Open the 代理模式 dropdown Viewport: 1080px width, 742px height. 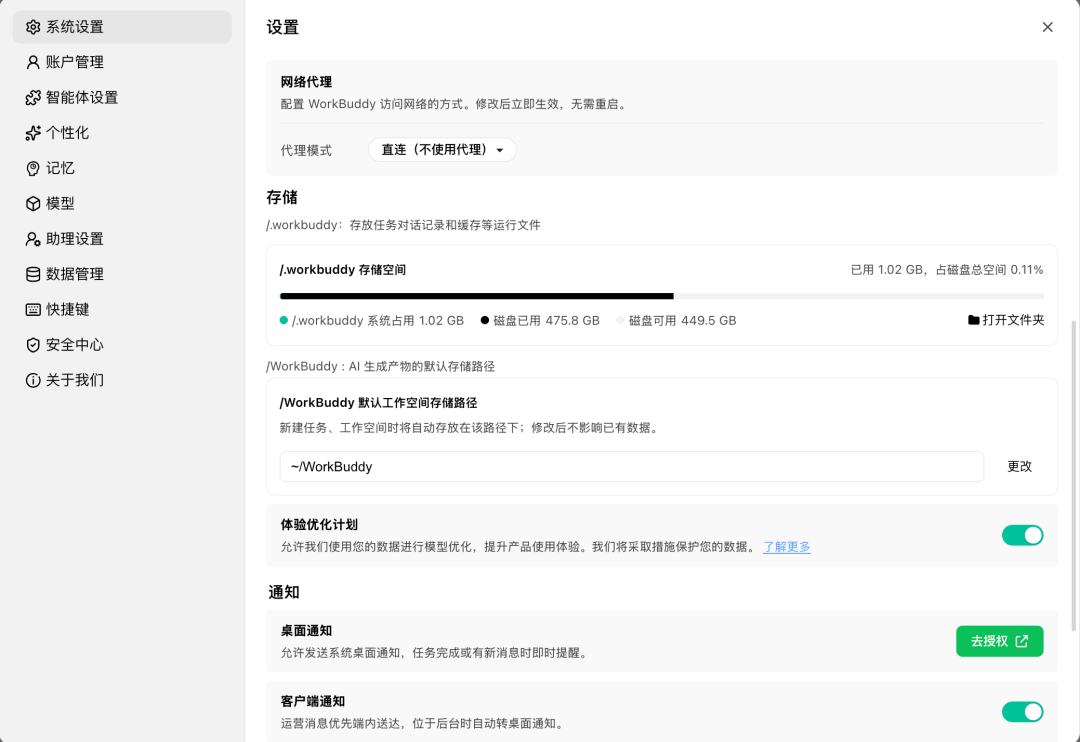[442, 150]
